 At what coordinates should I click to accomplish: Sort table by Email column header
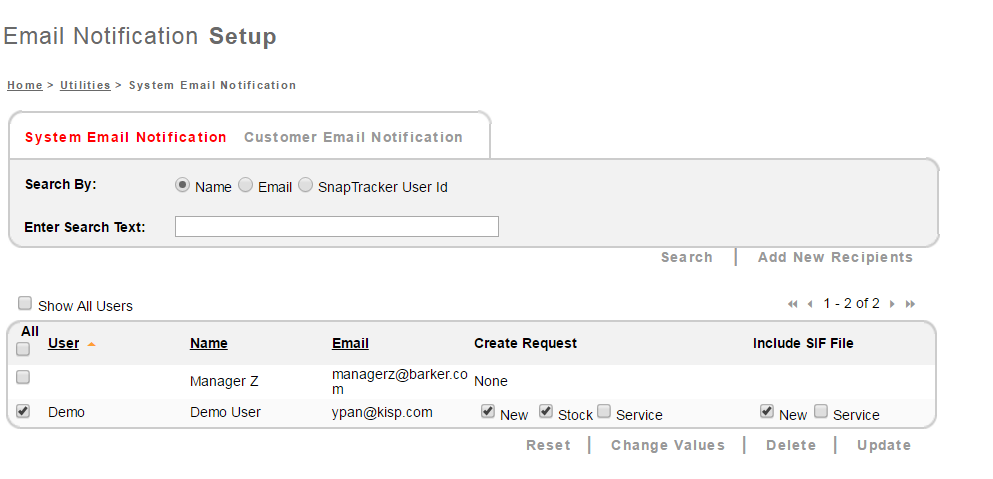point(350,343)
